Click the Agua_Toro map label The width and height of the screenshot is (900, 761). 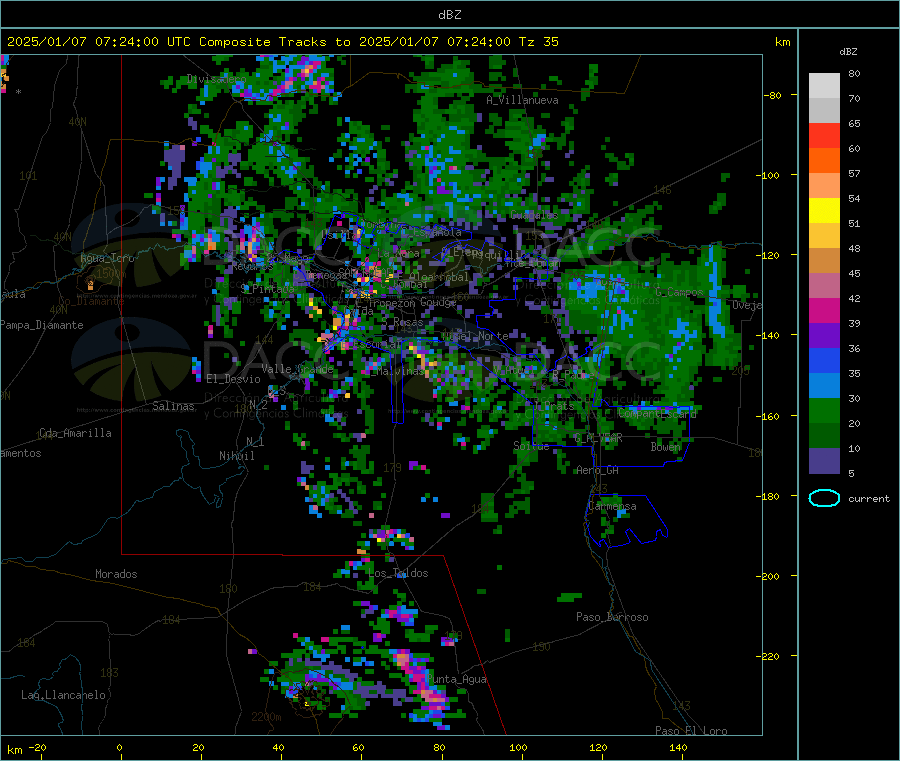(x=107, y=258)
